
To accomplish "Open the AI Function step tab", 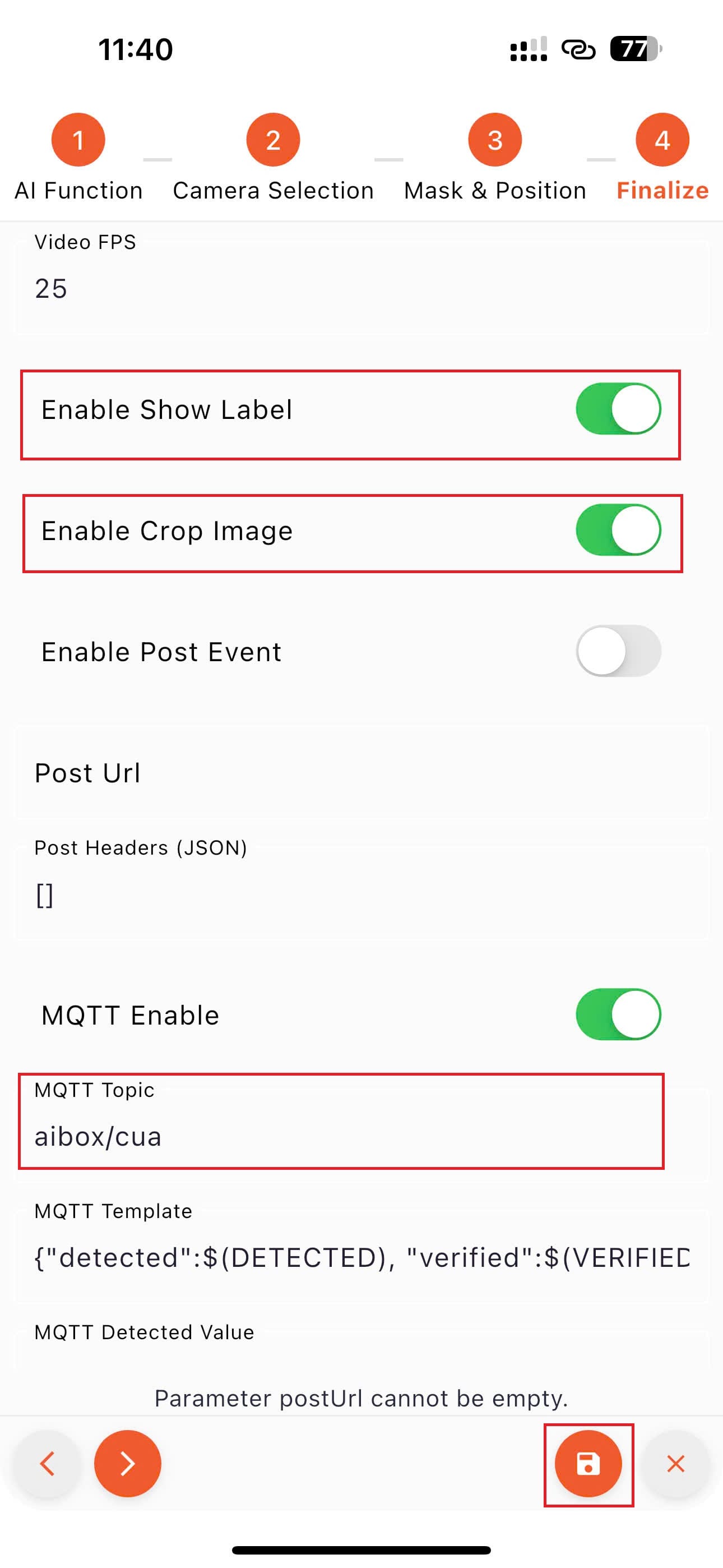I will (78, 191).
